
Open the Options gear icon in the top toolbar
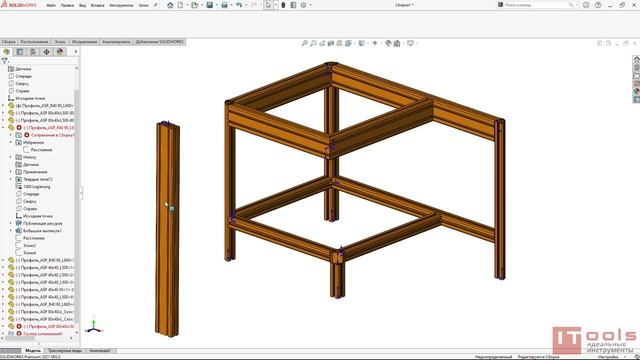(x=303, y=5)
